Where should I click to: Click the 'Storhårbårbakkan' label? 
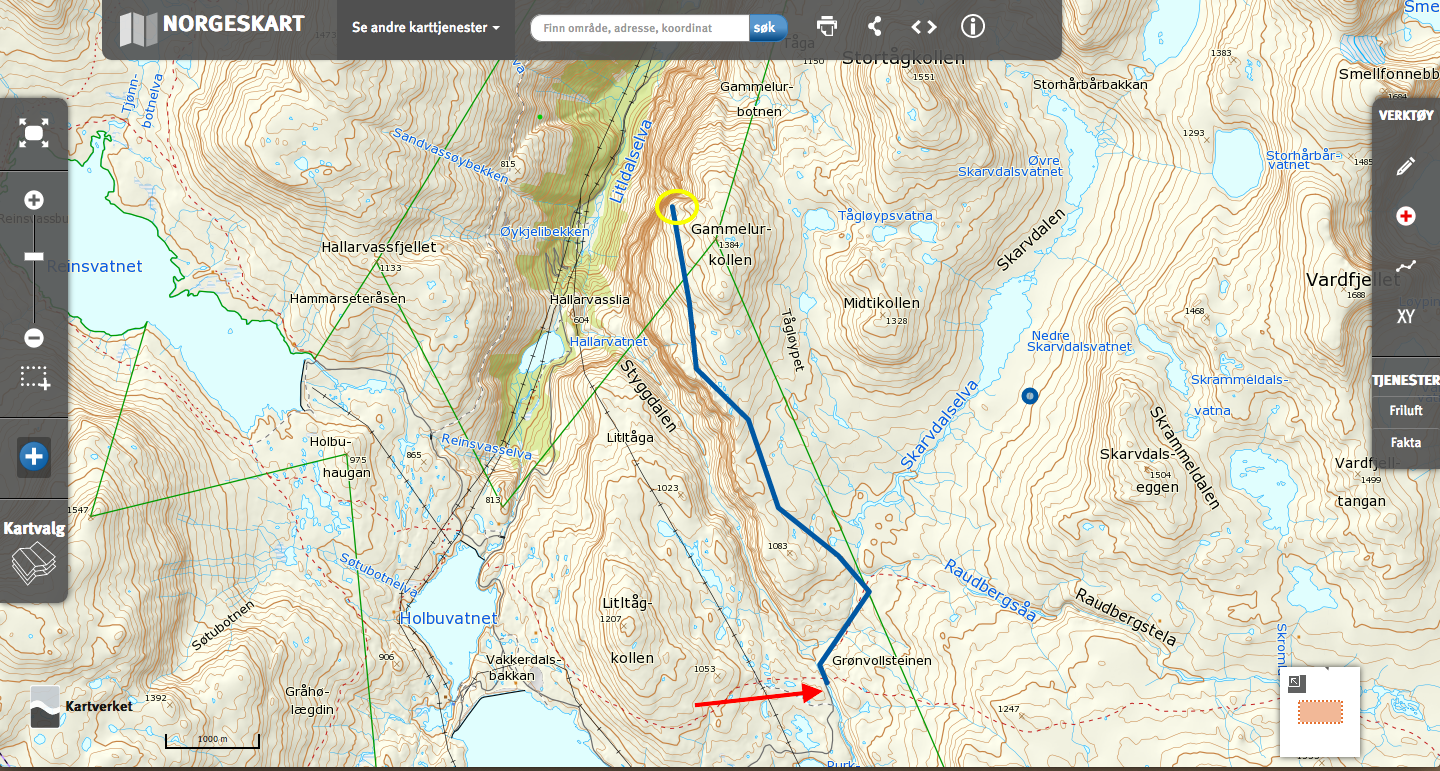tap(1090, 84)
